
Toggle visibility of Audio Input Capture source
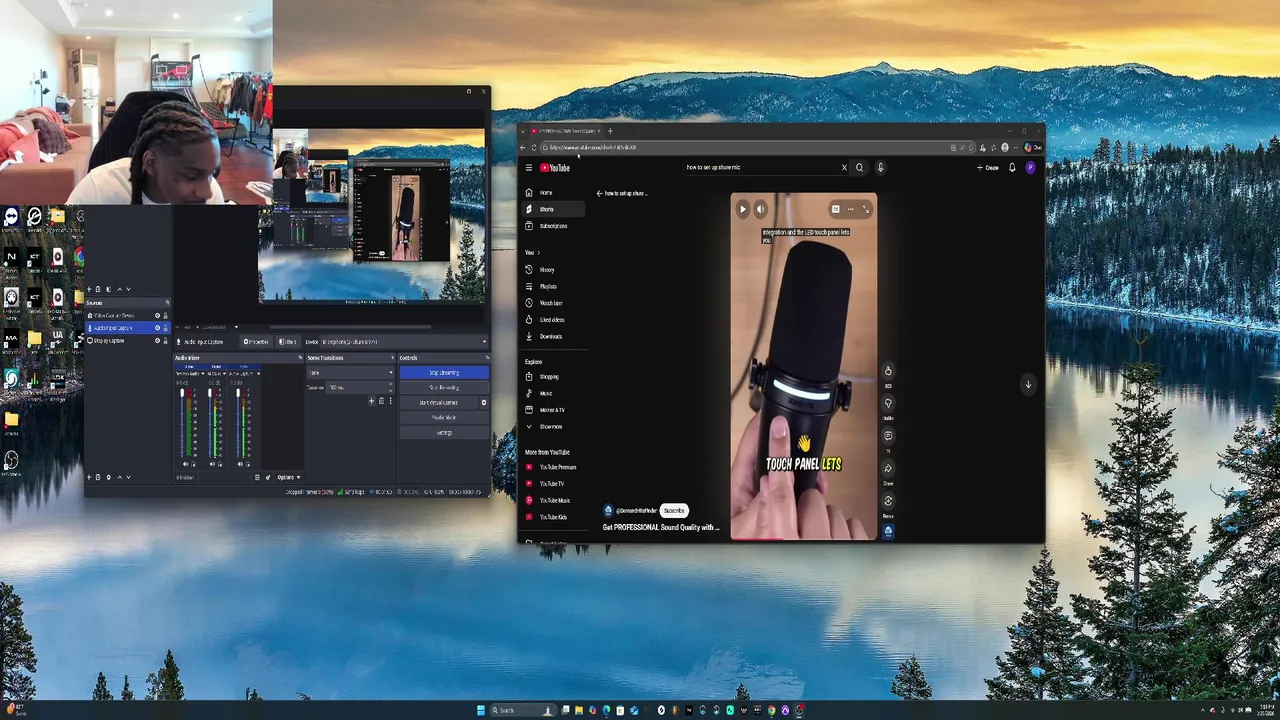tap(157, 328)
